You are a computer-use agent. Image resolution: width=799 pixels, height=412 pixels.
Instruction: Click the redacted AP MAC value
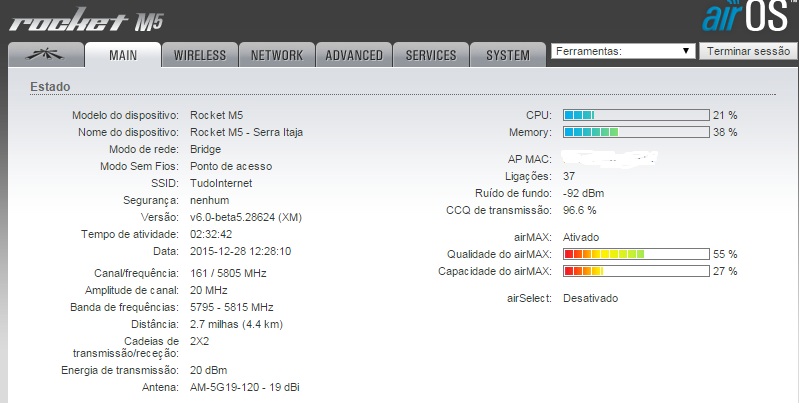(x=609, y=158)
